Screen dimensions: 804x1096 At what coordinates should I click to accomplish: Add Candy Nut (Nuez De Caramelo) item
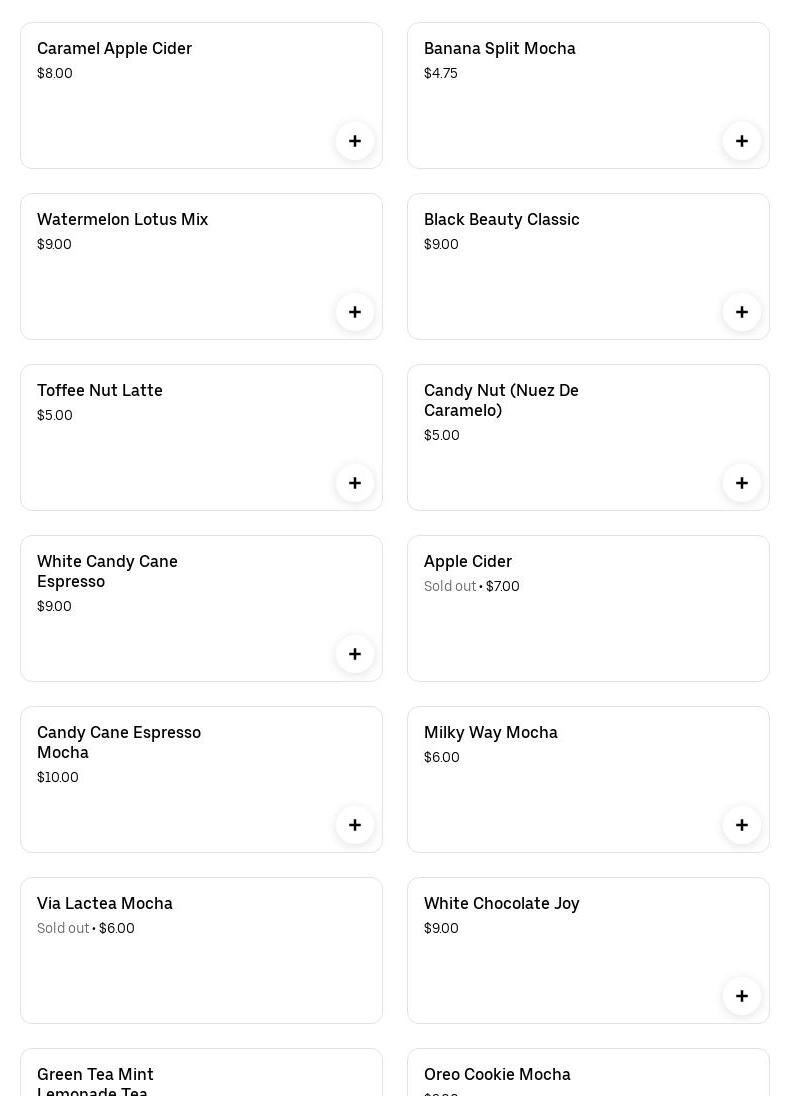pos(742,483)
